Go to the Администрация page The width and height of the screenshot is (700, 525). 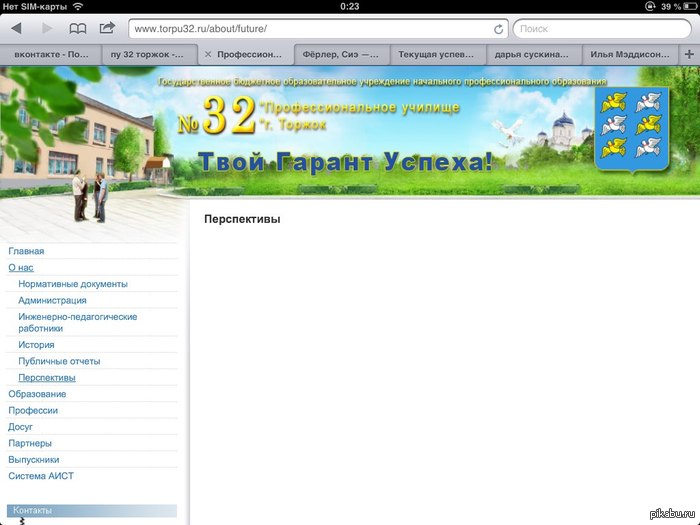pos(52,300)
